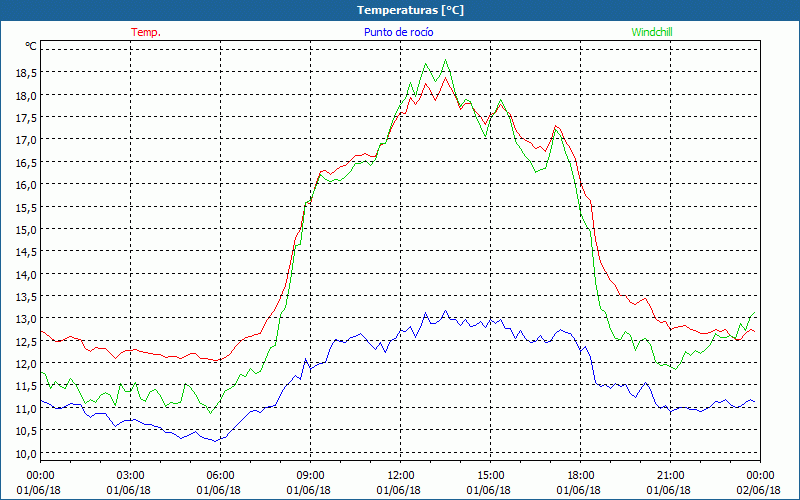Click the 01/06/18 date beneath 09:00
This screenshot has height=500, width=800.
click(308, 490)
